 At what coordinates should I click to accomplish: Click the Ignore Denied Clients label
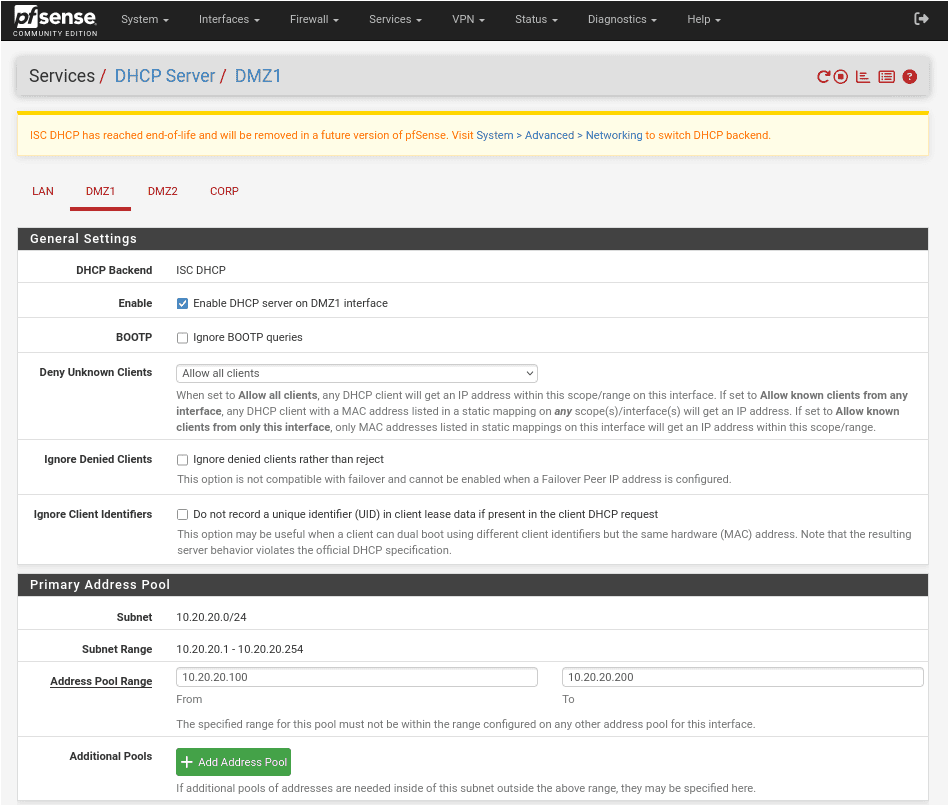(x=98, y=459)
